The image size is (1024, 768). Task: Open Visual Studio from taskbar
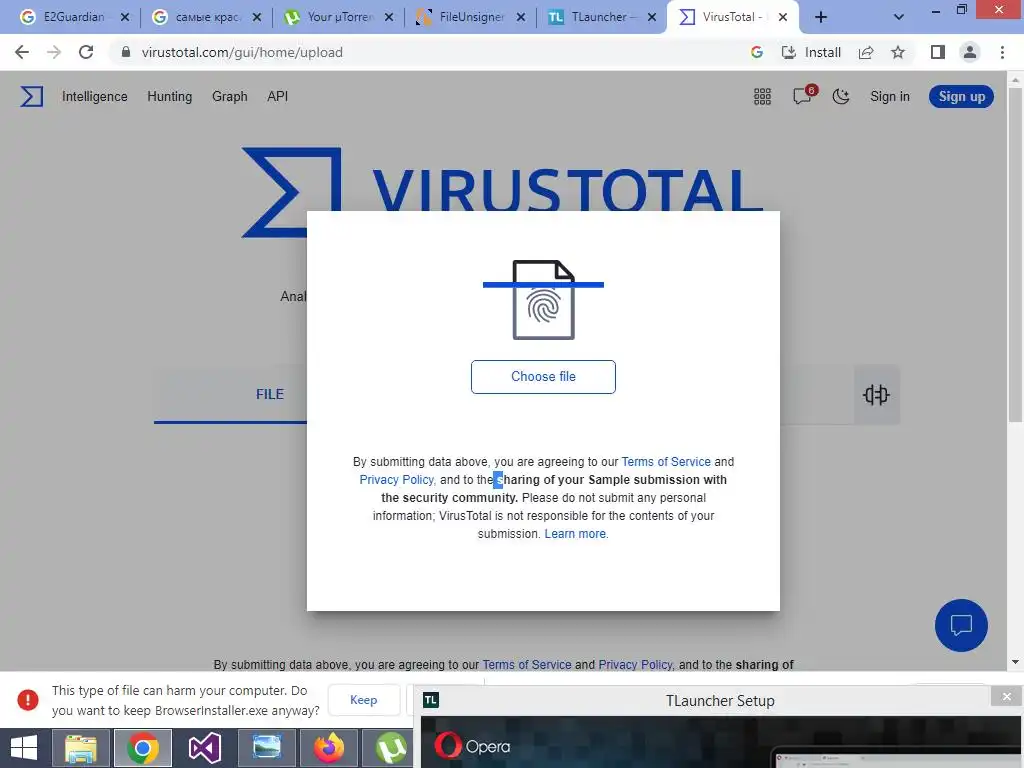204,748
